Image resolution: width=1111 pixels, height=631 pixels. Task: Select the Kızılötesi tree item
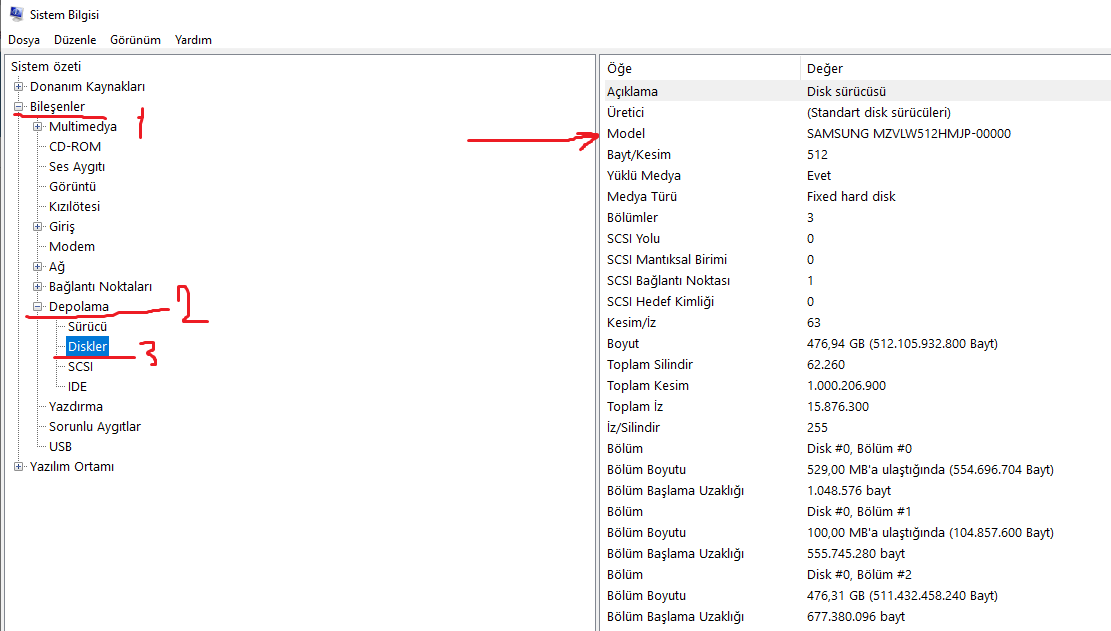tap(74, 207)
